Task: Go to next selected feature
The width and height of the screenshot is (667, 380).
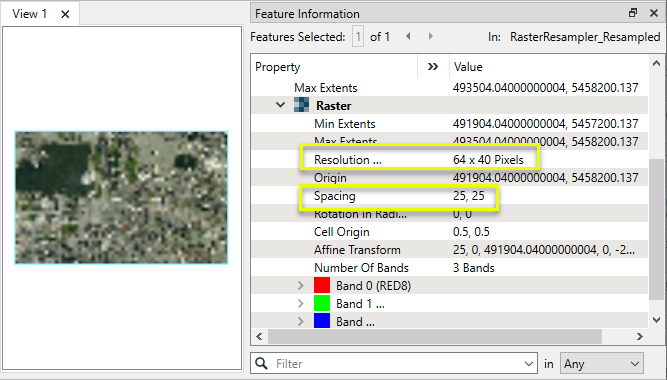Action: [x=430, y=37]
